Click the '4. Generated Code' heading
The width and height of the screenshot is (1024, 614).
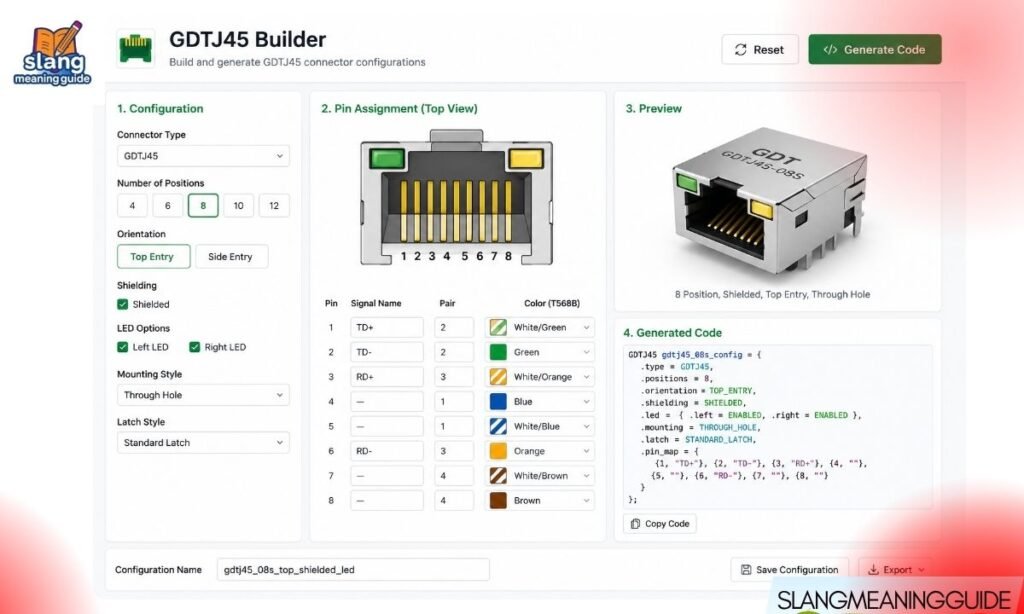(672, 332)
